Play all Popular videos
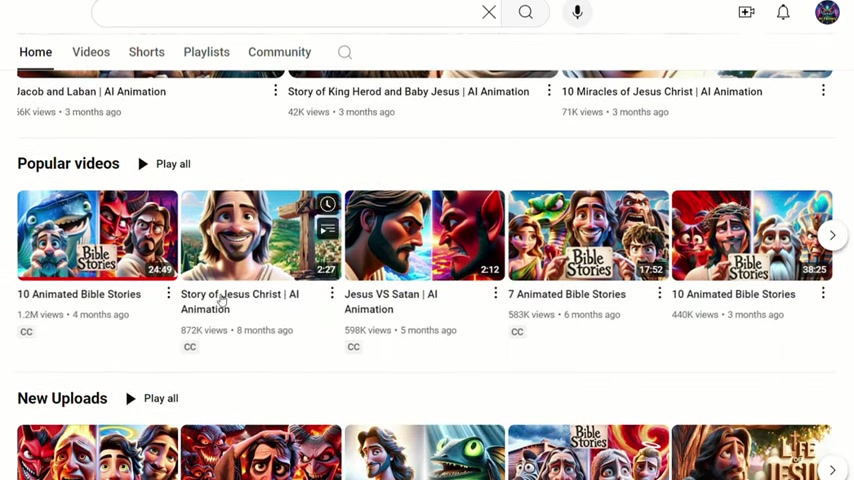Image resolution: width=854 pixels, height=480 pixels. pyautogui.click(x=164, y=164)
